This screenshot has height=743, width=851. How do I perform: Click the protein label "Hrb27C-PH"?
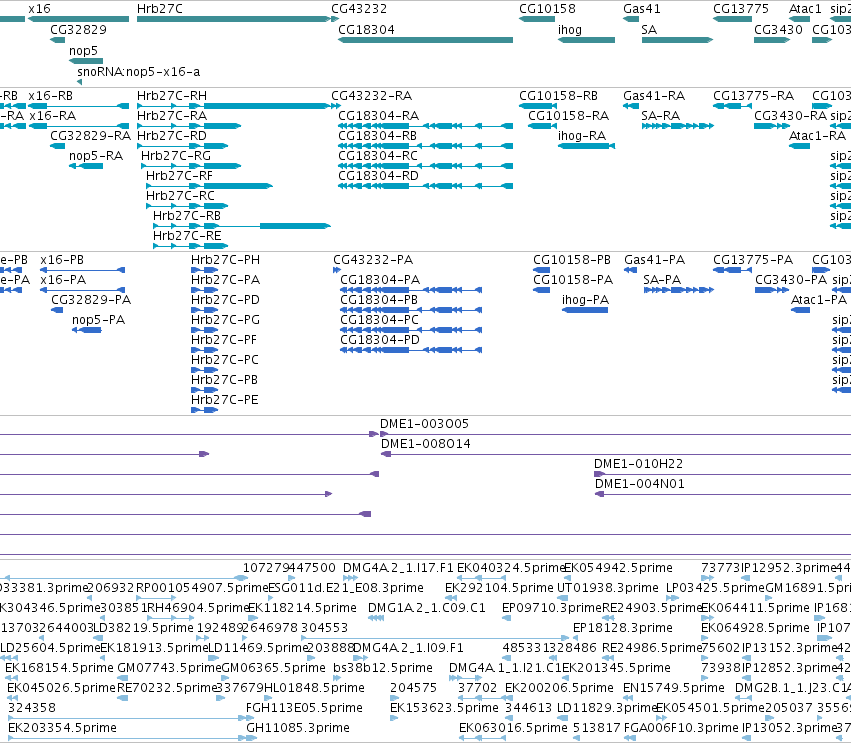tap(225, 260)
